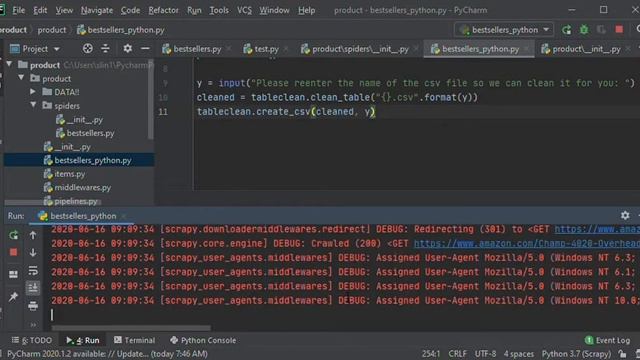The height and width of the screenshot is (360, 640).
Task: Close the bestsellers.py tab
Action: pyautogui.click(x=229, y=49)
